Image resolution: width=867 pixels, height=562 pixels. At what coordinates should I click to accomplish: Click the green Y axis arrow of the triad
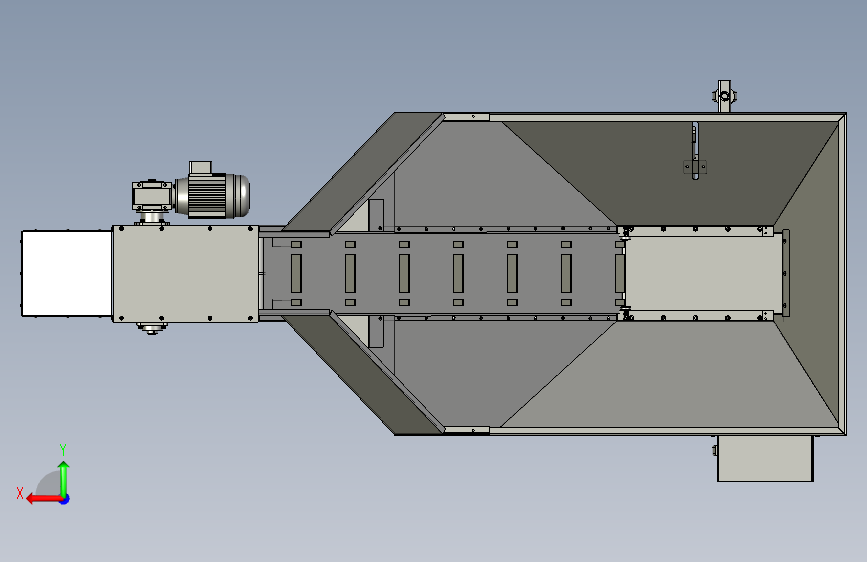tap(64, 478)
